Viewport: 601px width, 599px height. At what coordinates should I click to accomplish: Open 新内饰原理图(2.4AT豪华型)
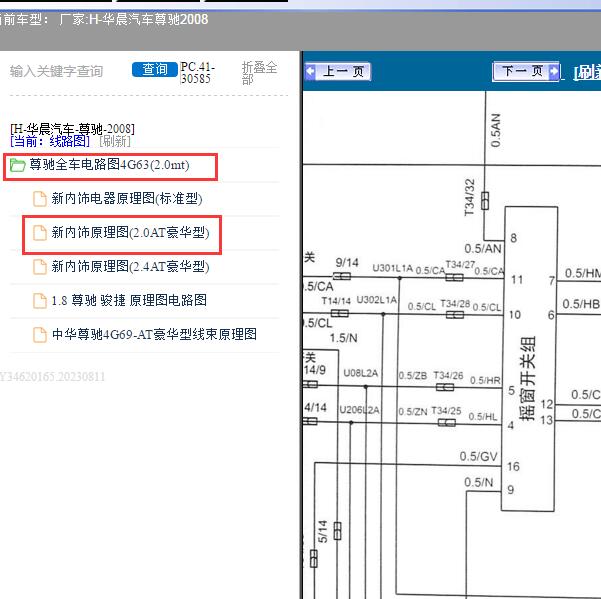coord(130,266)
